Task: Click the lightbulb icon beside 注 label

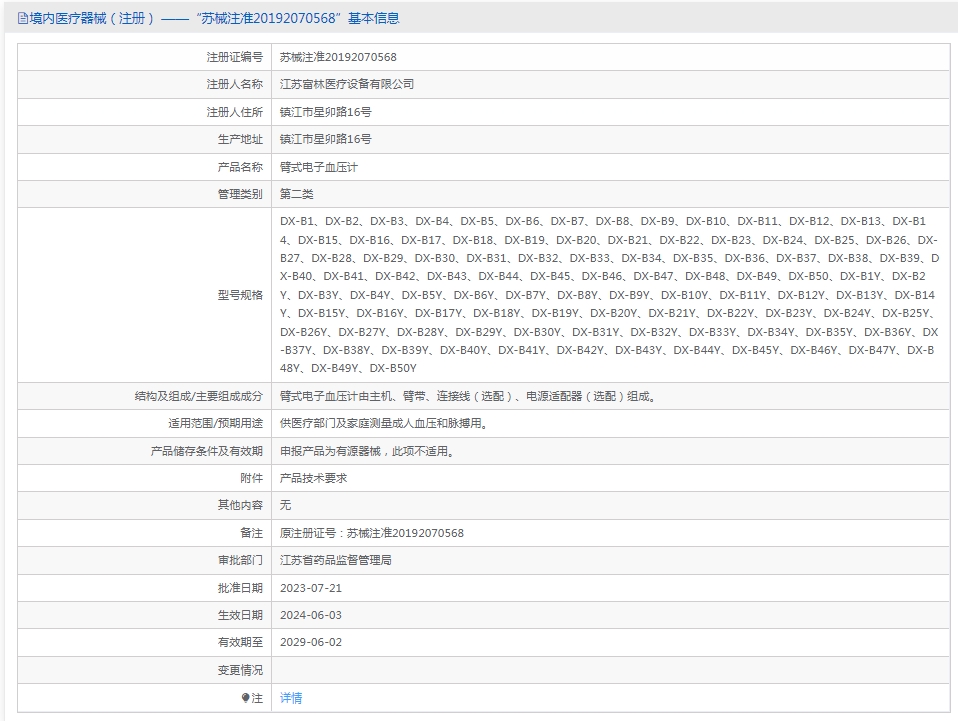Action: click(246, 697)
